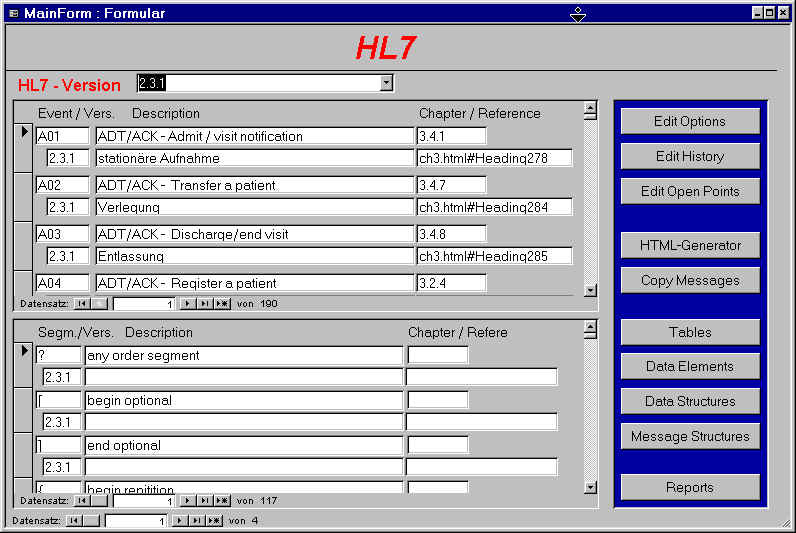Open Edit History
Image resolution: width=796 pixels, height=533 pixels.
(x=690, y=156)
